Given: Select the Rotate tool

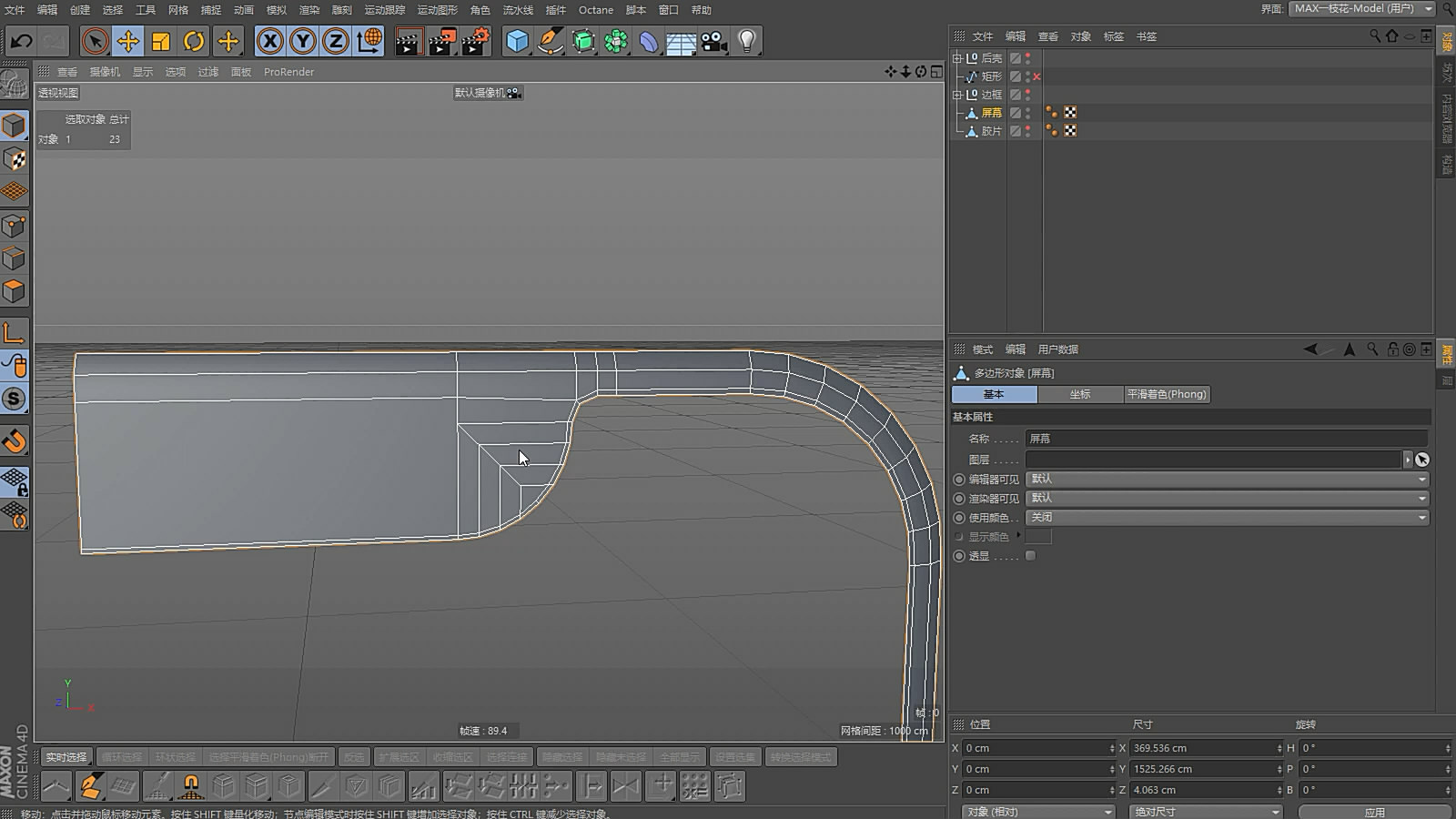Looking at the screenshot, I should (x=194, y=41).
